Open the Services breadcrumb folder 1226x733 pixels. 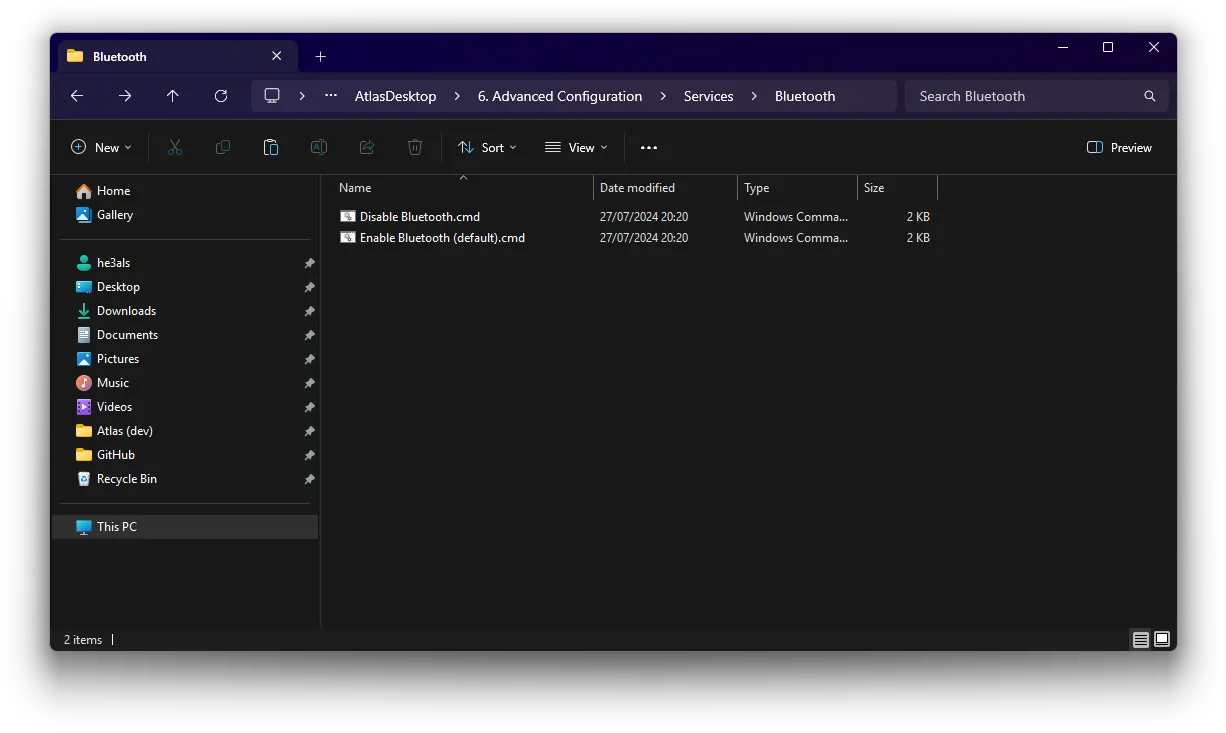[x=708, y=96]
